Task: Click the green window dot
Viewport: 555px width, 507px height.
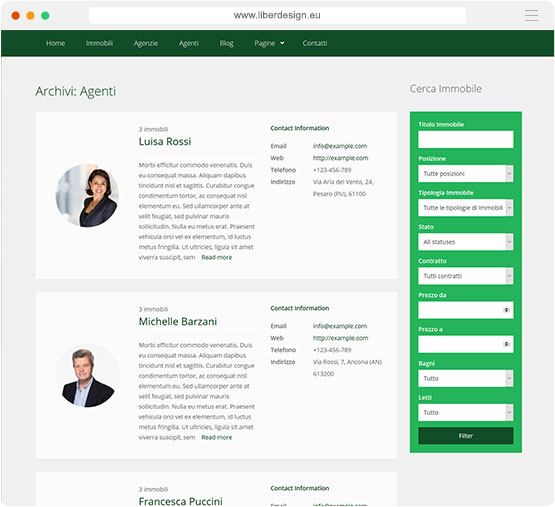Action: [45, 16]
